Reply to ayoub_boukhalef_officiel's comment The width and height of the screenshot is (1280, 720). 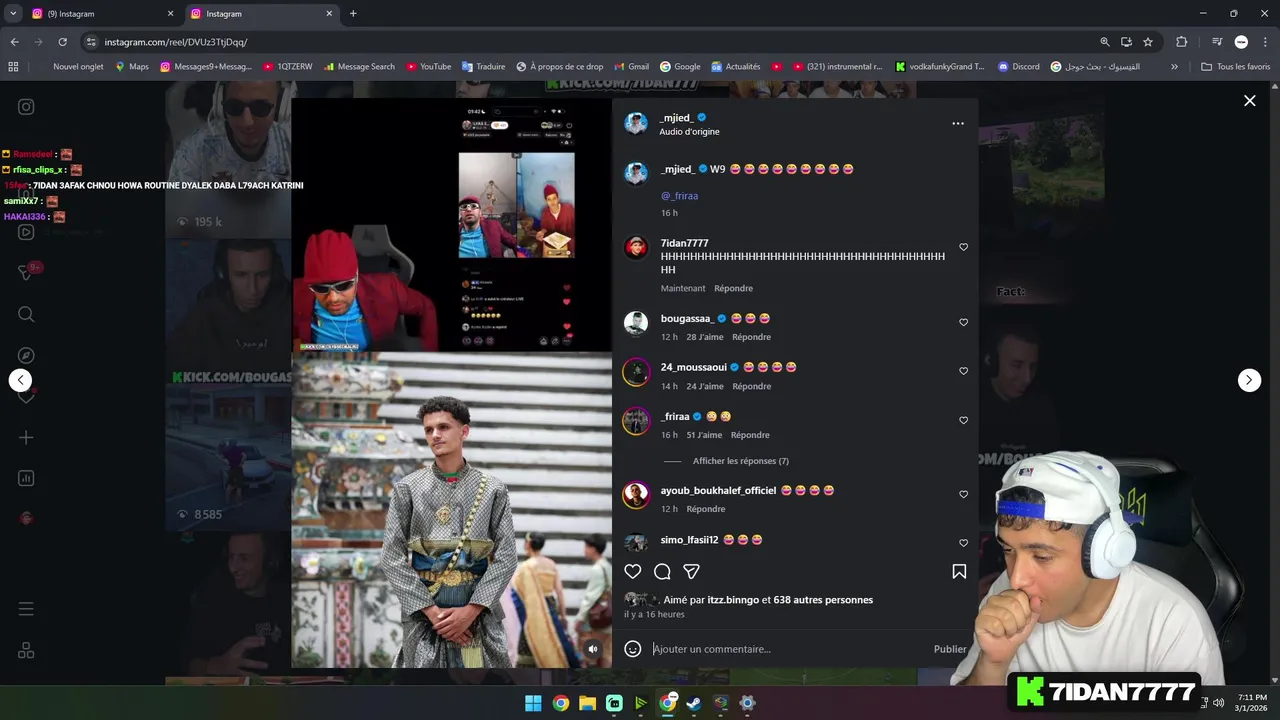coord(706,509)
